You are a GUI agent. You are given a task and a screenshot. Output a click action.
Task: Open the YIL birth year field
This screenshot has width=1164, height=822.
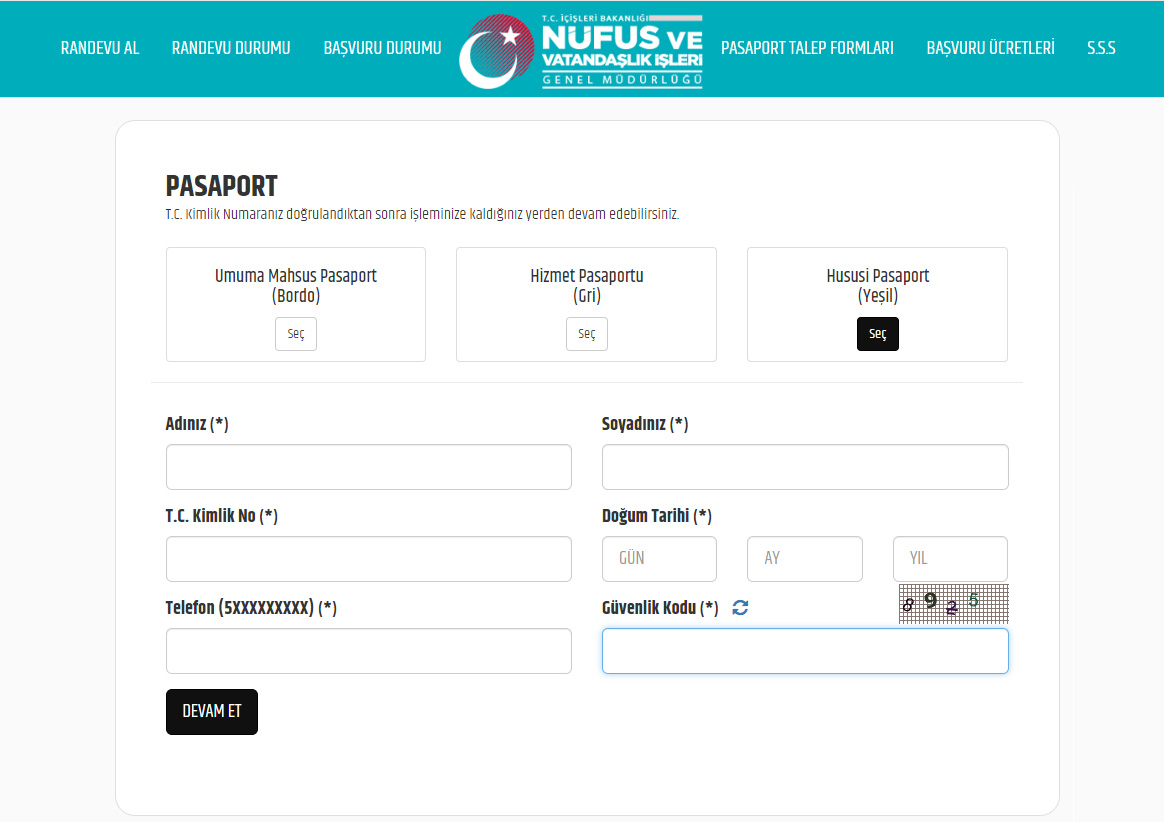949,559
